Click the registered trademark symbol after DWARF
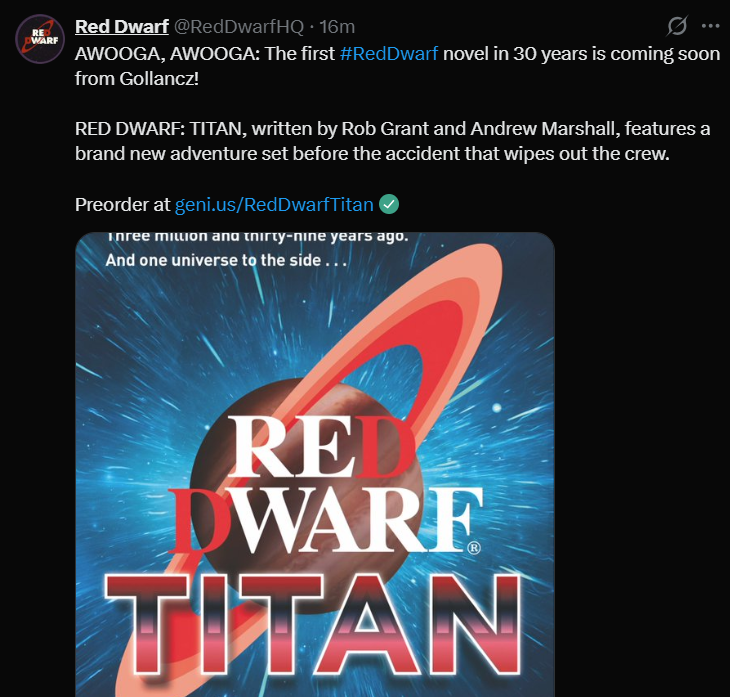The width and height of the screenshot is (730, 697). [x=473, y=548]
